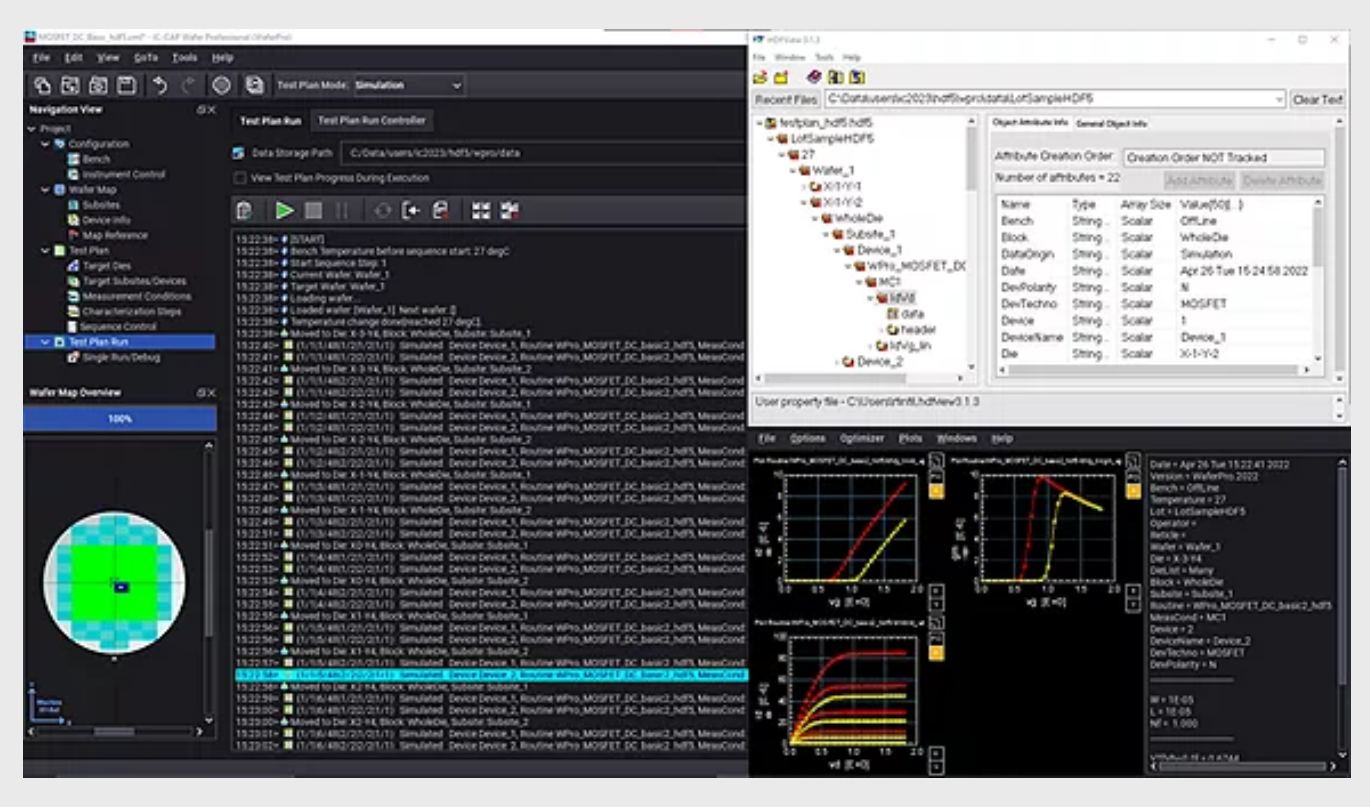Toggle pause on the test plan run
Image resolution: width=1370 pixels, height=807 pixels.
click(343, 211)
